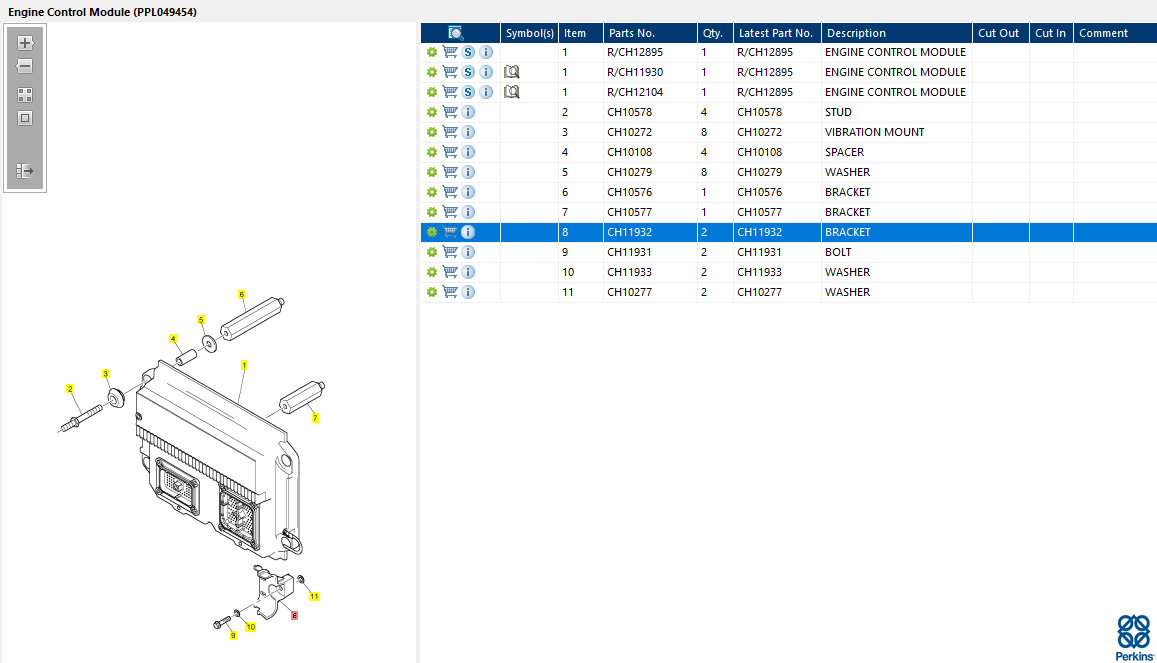Sort by Parts No. column header
Screen dimensions: 1157x663
(x=650, y=32)
